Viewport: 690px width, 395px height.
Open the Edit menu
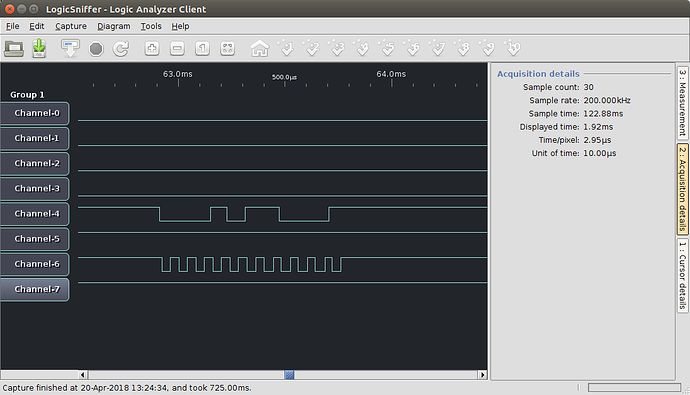[x=37, y=26]
